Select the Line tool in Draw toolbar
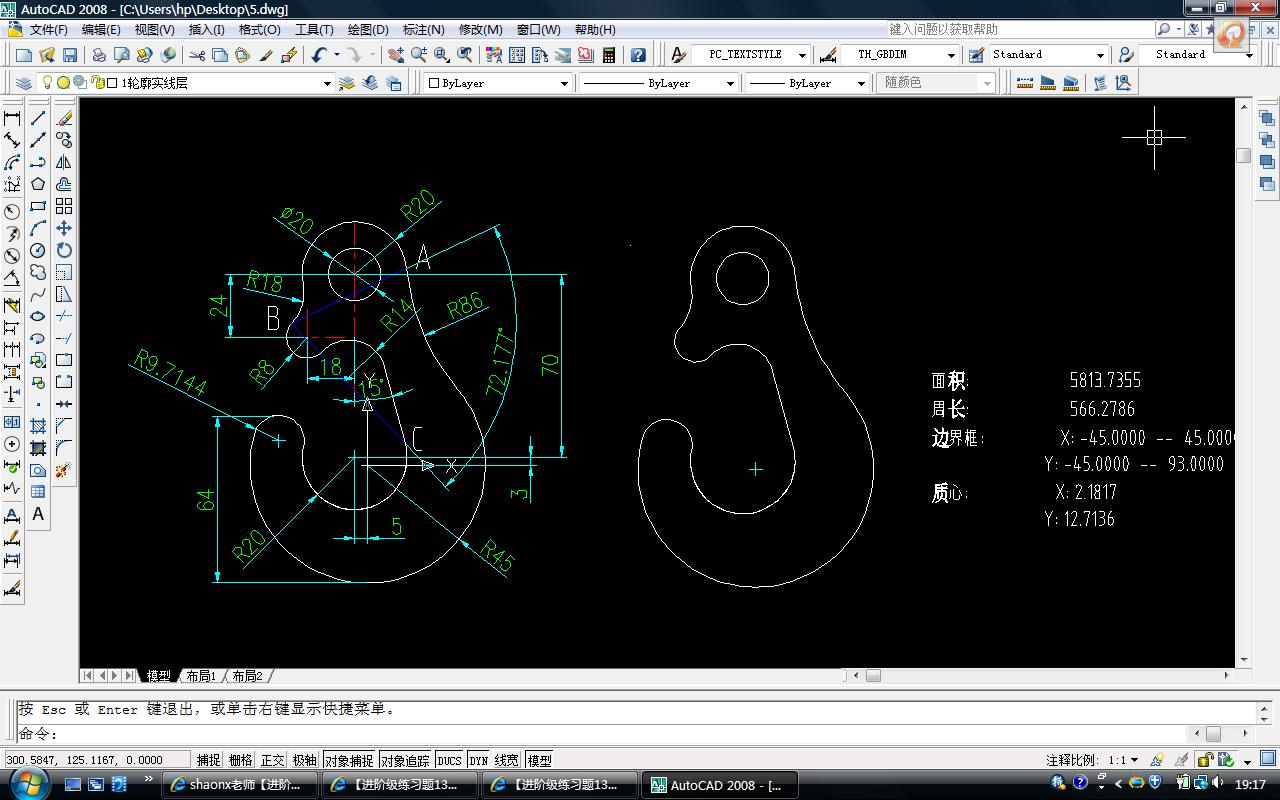 point(38,118)
